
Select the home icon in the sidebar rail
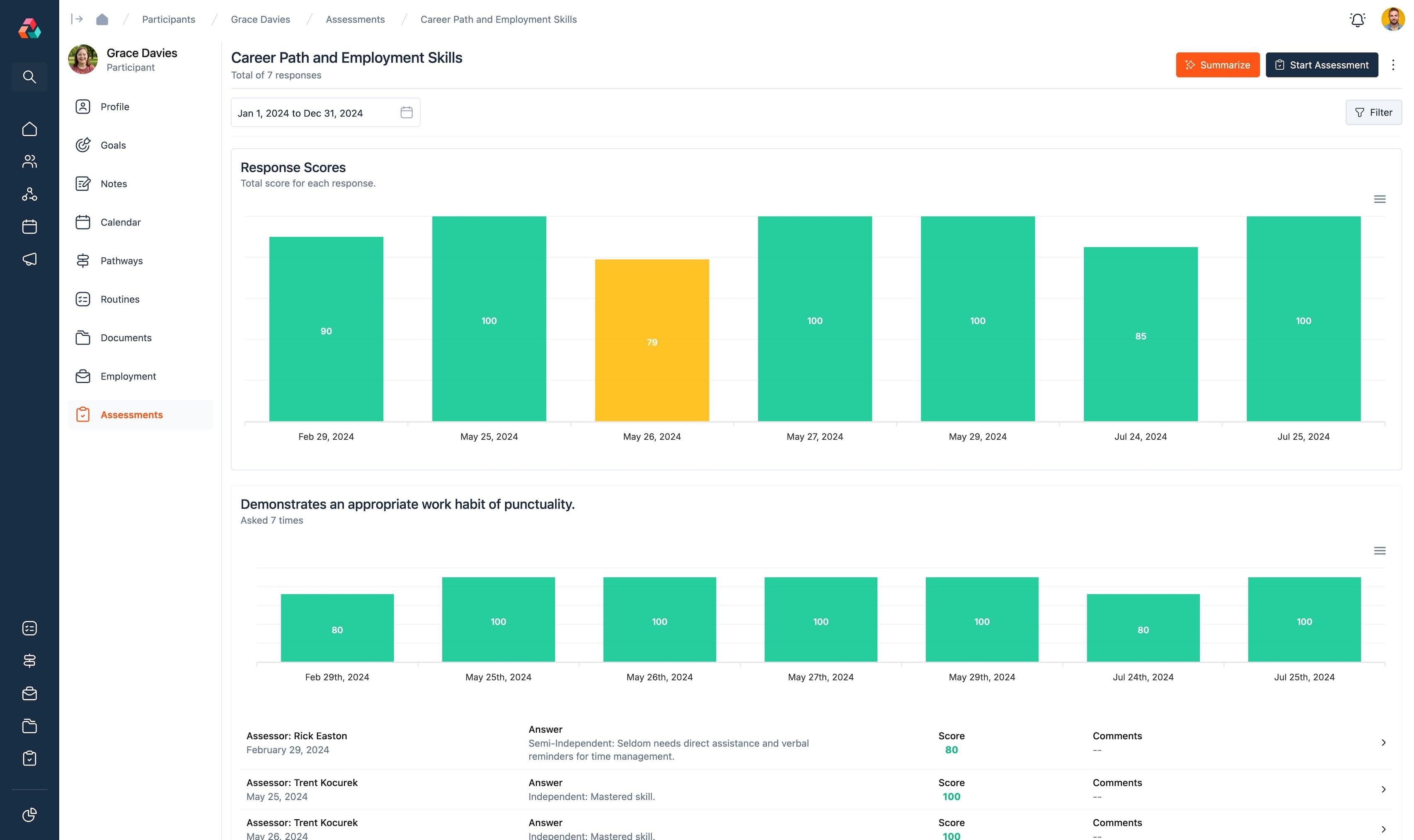point(29,128)
